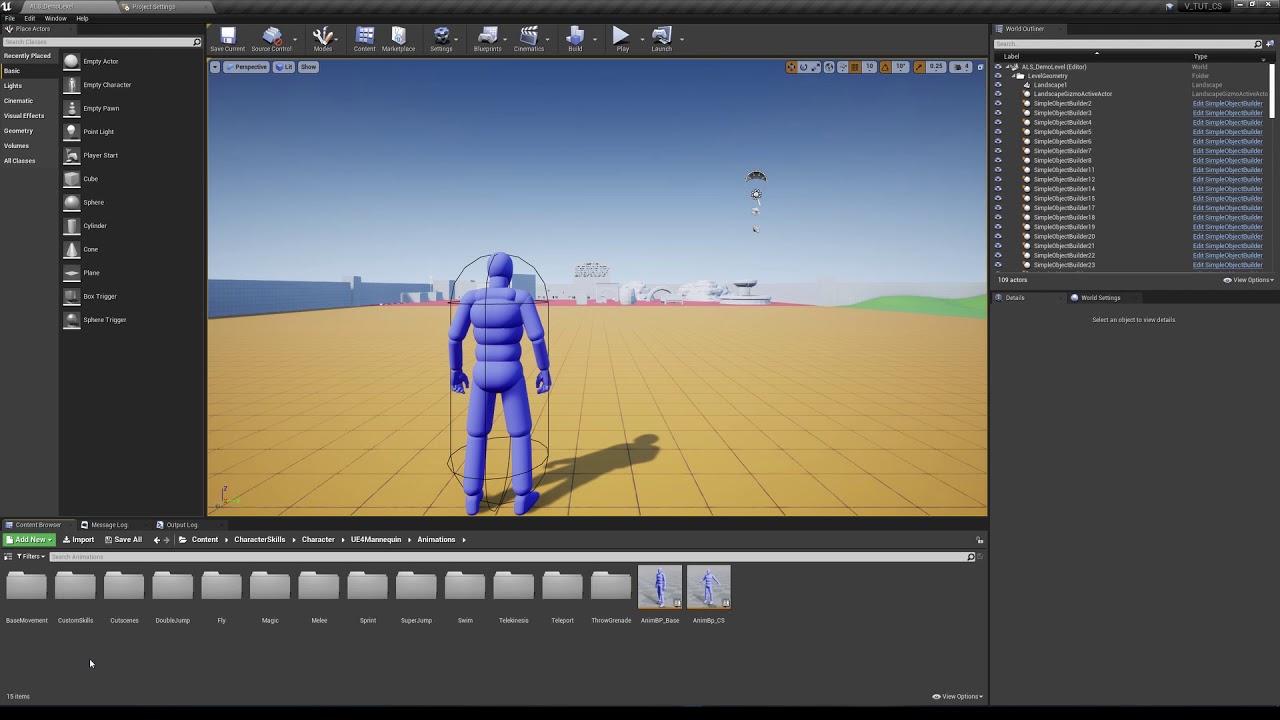Click the Save Current toolbar icon
Viewport: 1280px width, 720px height.
coord(227,40)
